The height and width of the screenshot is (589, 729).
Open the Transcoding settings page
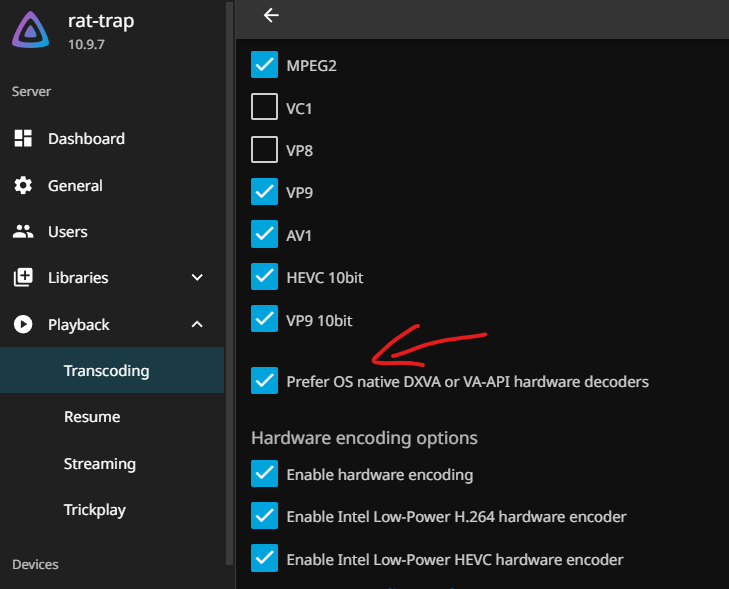coord(106,371)
